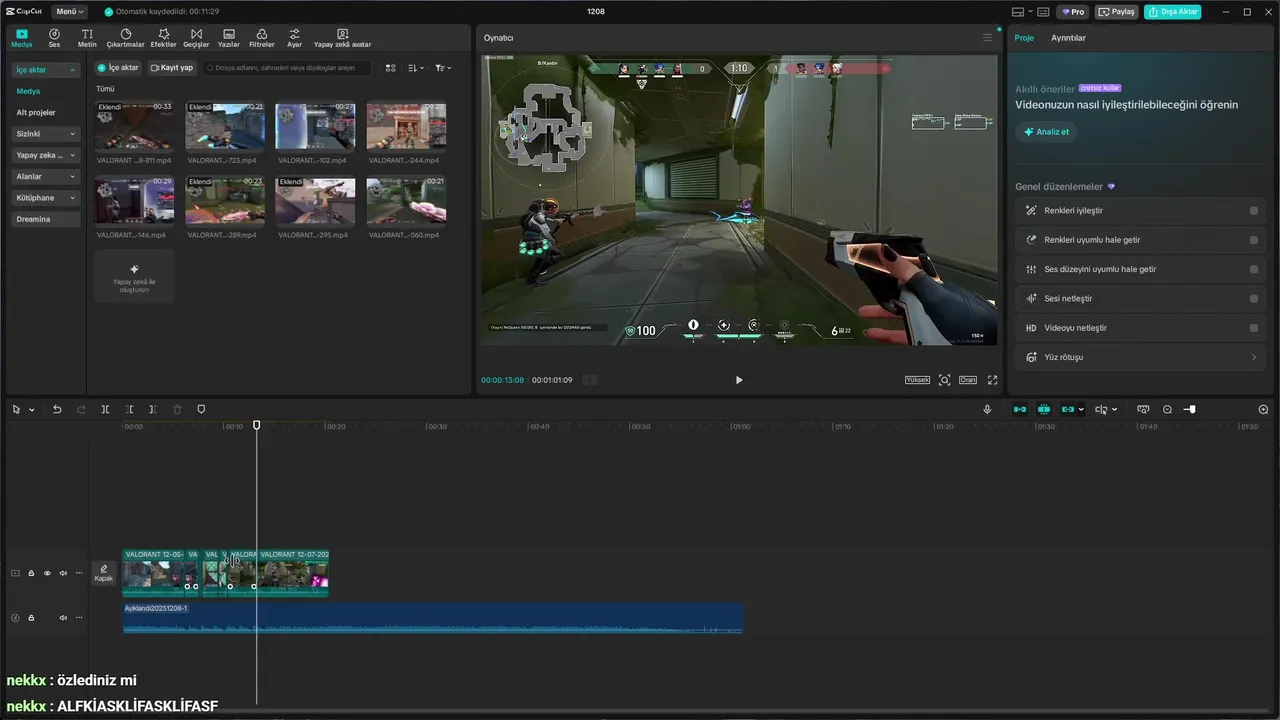This screenshot has height=720, width=1280.
Task: Open the Geçişler transitions panel
Action: (196, 38)
